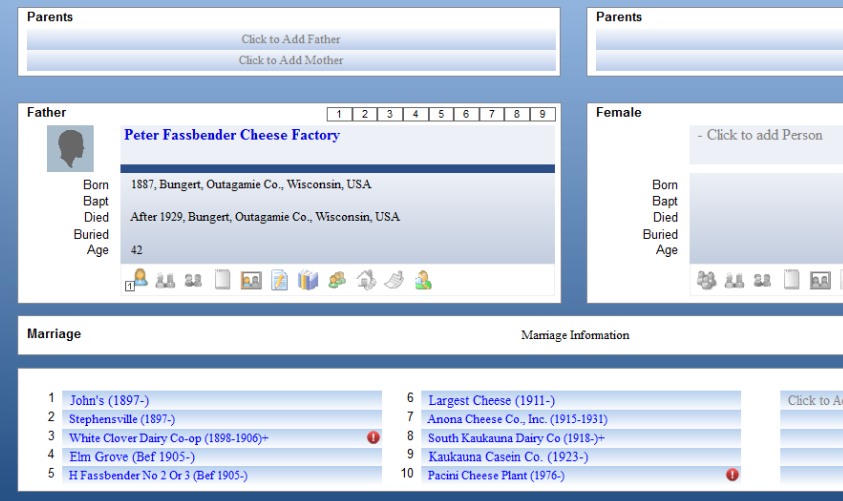Click the red alert icon beside Pacini Cheese Plant
Viewport: 843px width, 501px height.
(732, 475)
